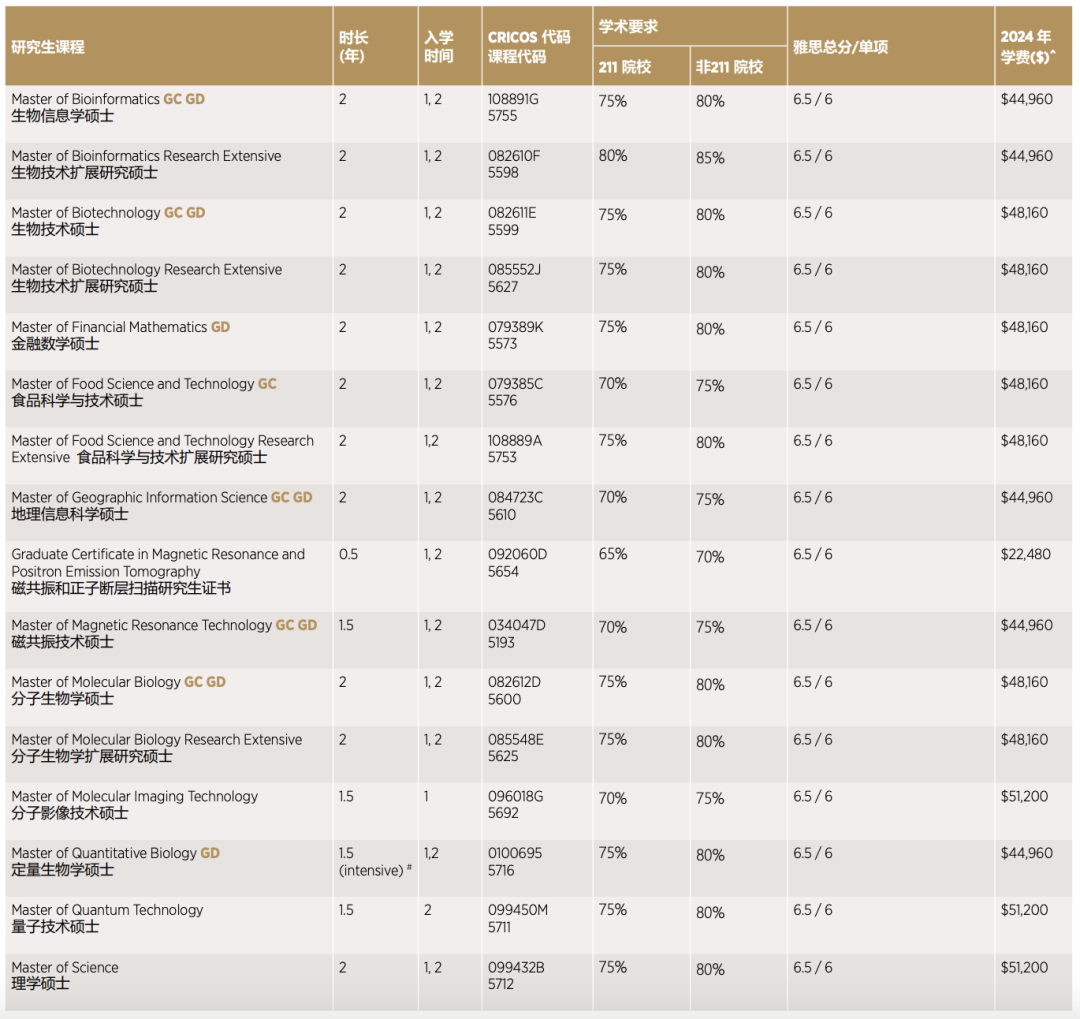Select Master of Molecular Biology Research Extensive

[156, 739]
